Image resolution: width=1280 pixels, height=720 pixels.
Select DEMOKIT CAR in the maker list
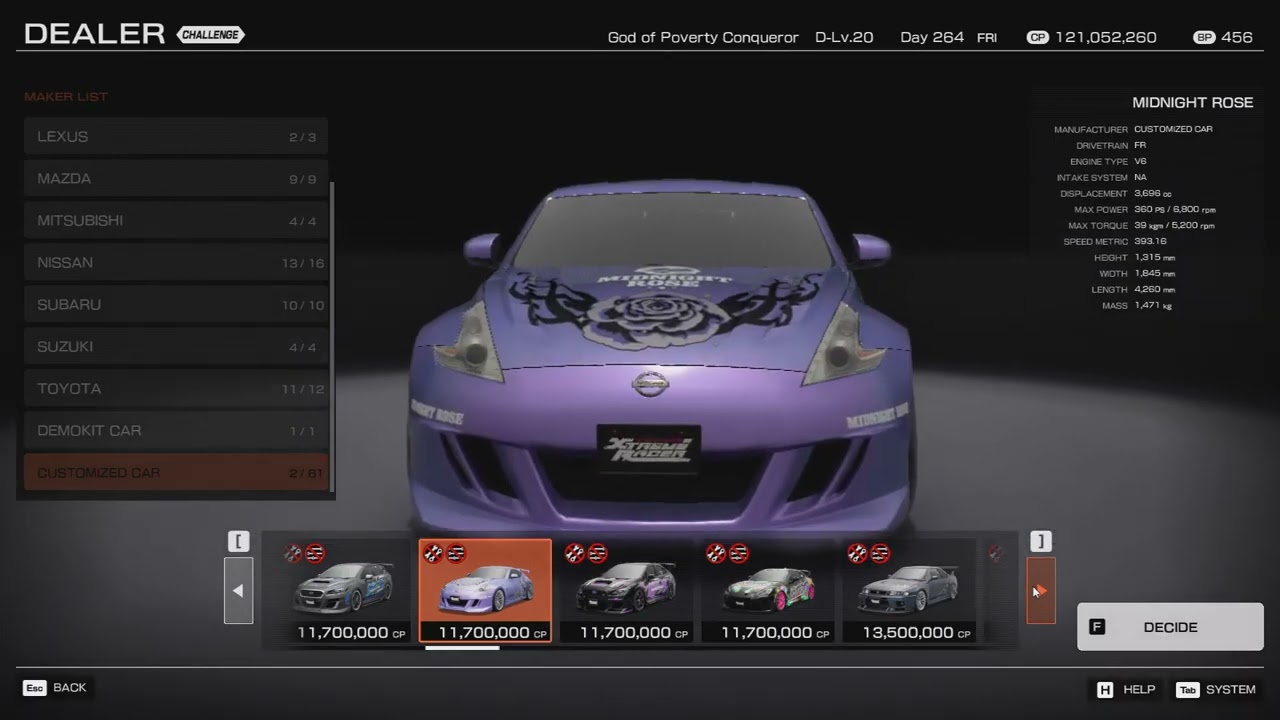tap(176, 430)
